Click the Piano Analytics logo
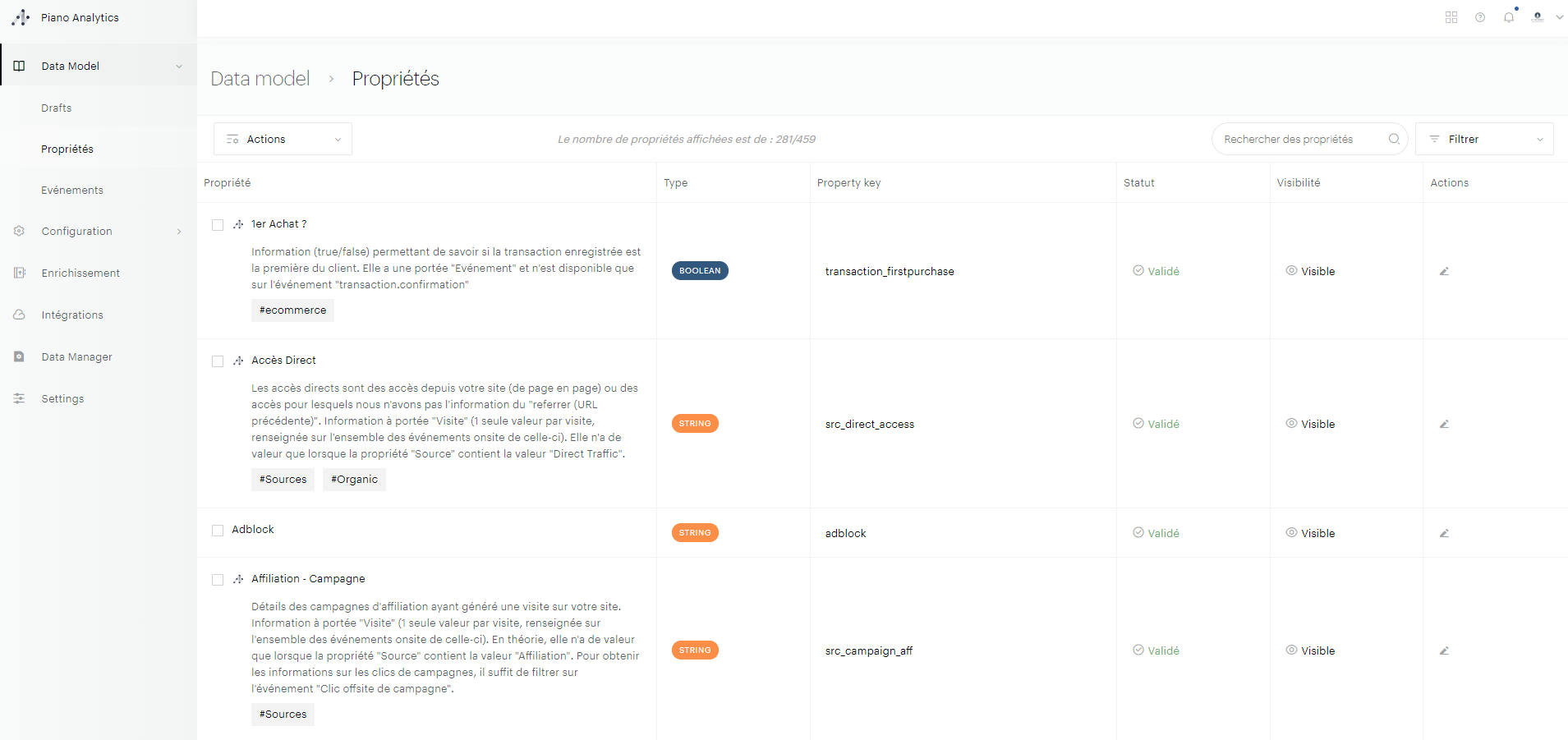The height and width of the screenshot is (740, 1568). pyautogui.click(x=21, y=17)
